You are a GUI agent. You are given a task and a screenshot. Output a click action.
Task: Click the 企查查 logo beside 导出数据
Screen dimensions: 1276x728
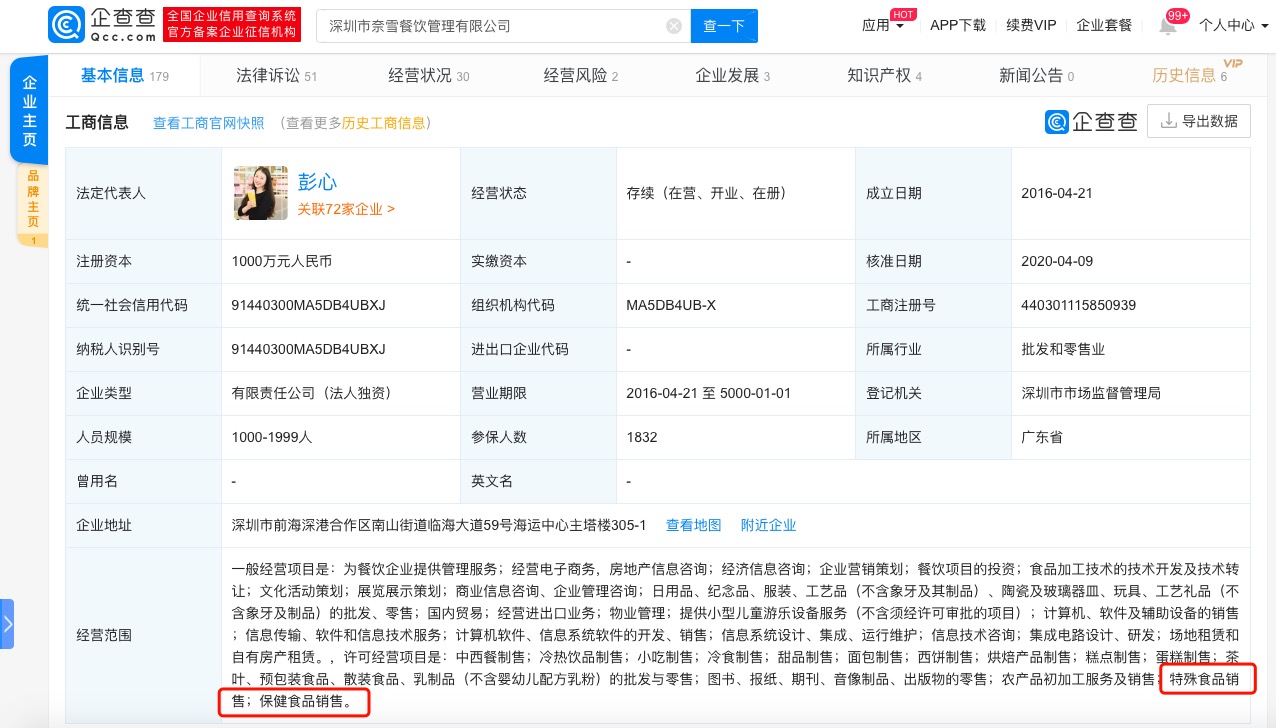(x=1092, y=121)
